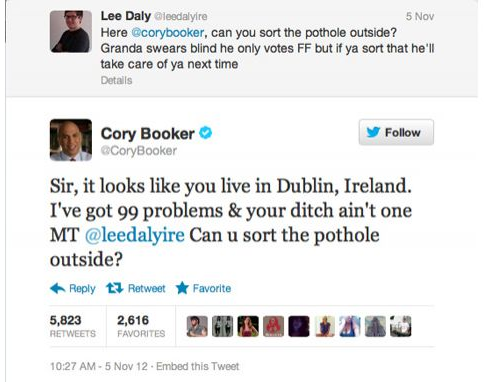Open the @CoryBooker handle under name
This screenshot has height=382, width=501.
139,151
